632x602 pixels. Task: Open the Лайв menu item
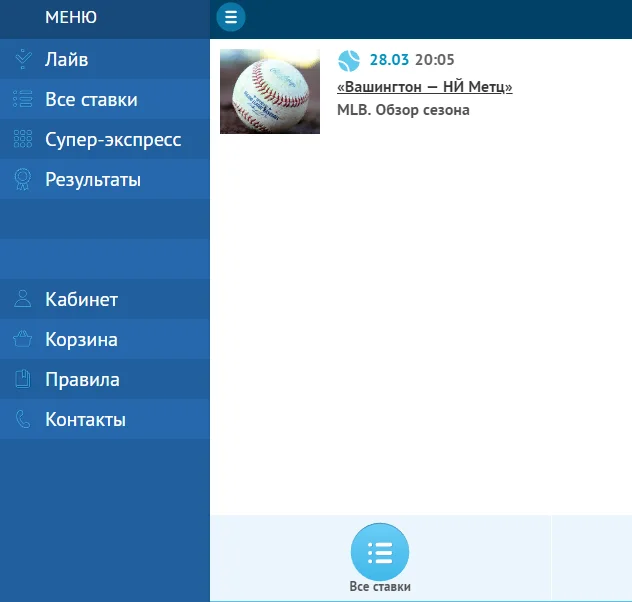[x=105, y=59]
